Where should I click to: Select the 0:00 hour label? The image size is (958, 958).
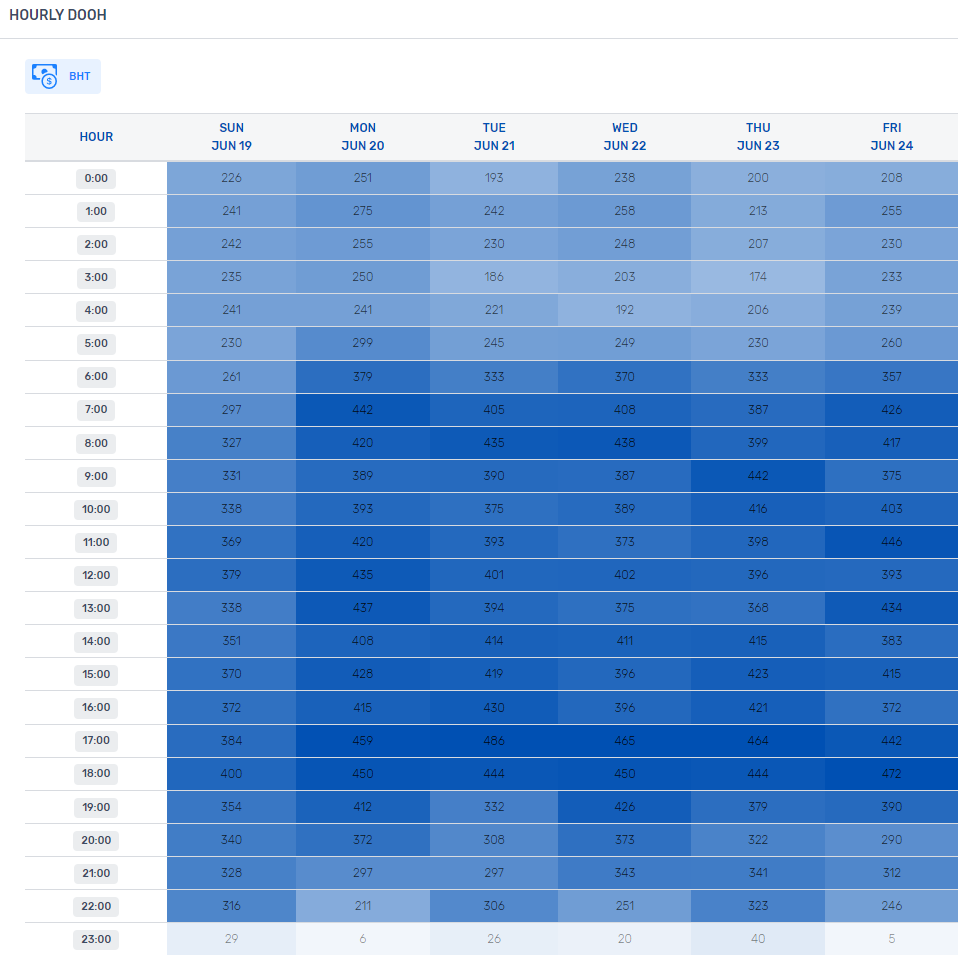(x=96, y=178)
